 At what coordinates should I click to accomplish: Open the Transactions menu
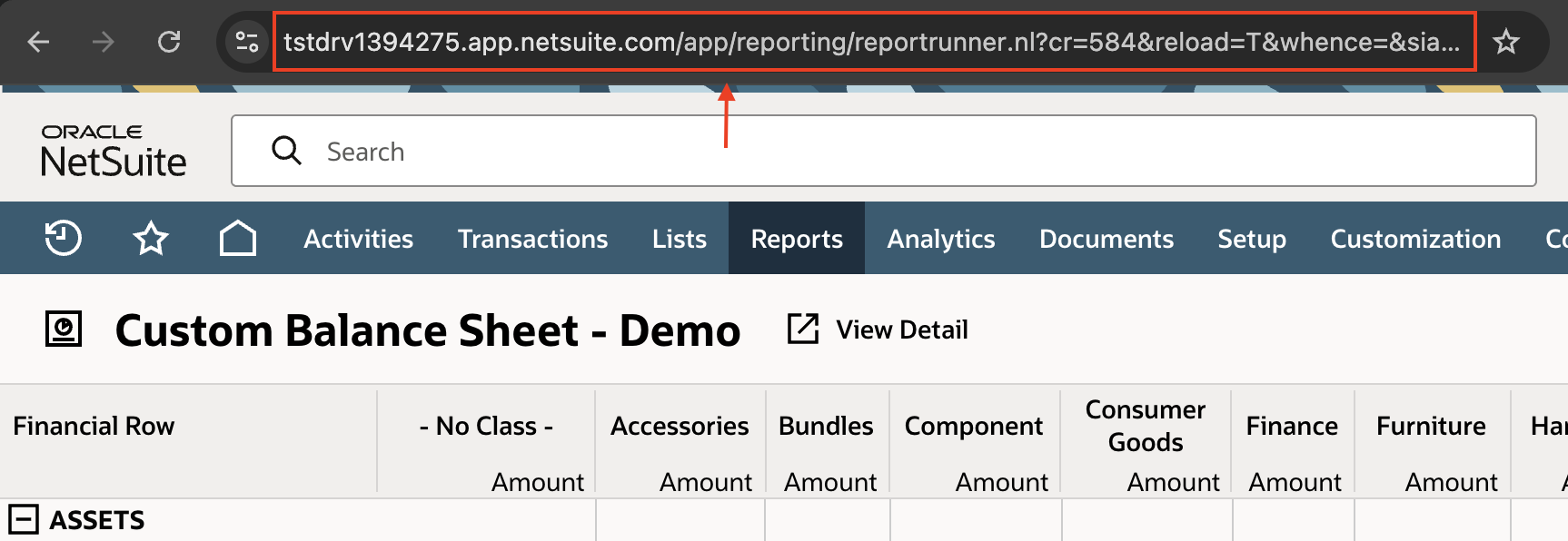[532, 239]
